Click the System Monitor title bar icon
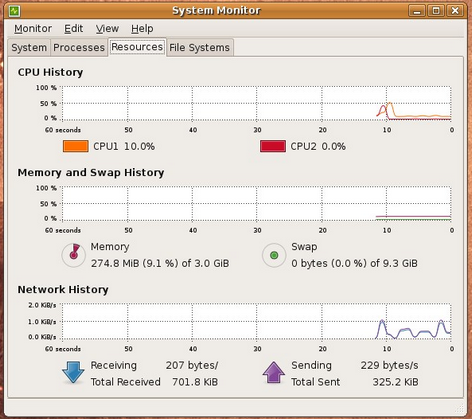 tap(15, 11)
